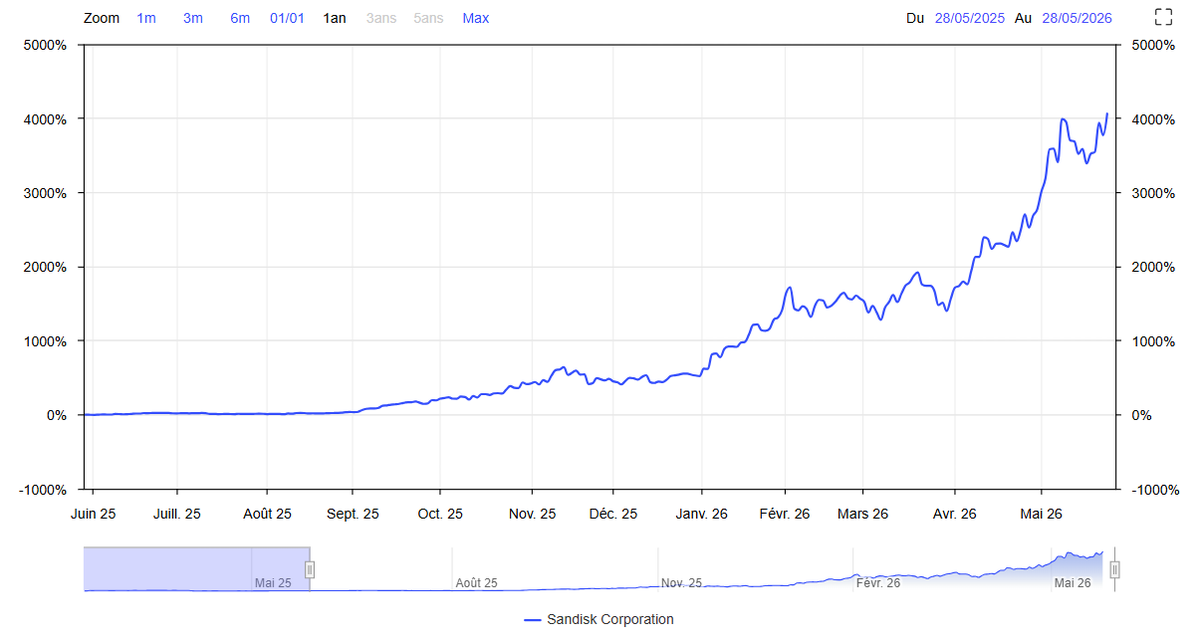Click the Déc. 25 x-axis label
This screenshot has height=640, width=1200.
(x=613, y=514)
